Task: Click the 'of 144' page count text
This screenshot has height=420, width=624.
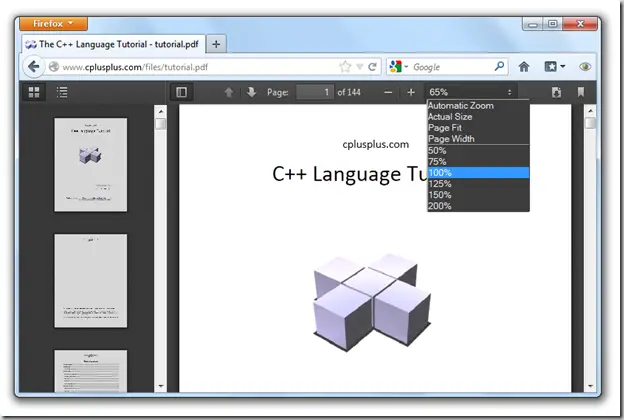Action: point(349,92)
